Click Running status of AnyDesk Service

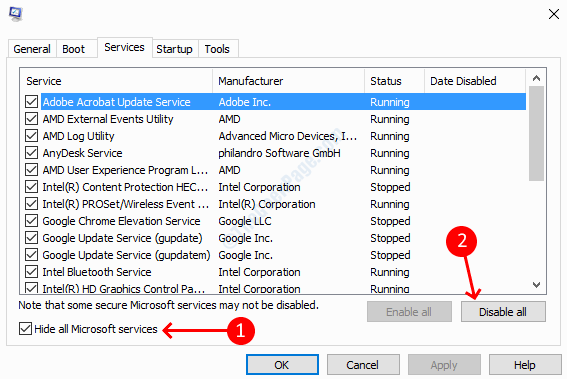(x=390, y=153)
